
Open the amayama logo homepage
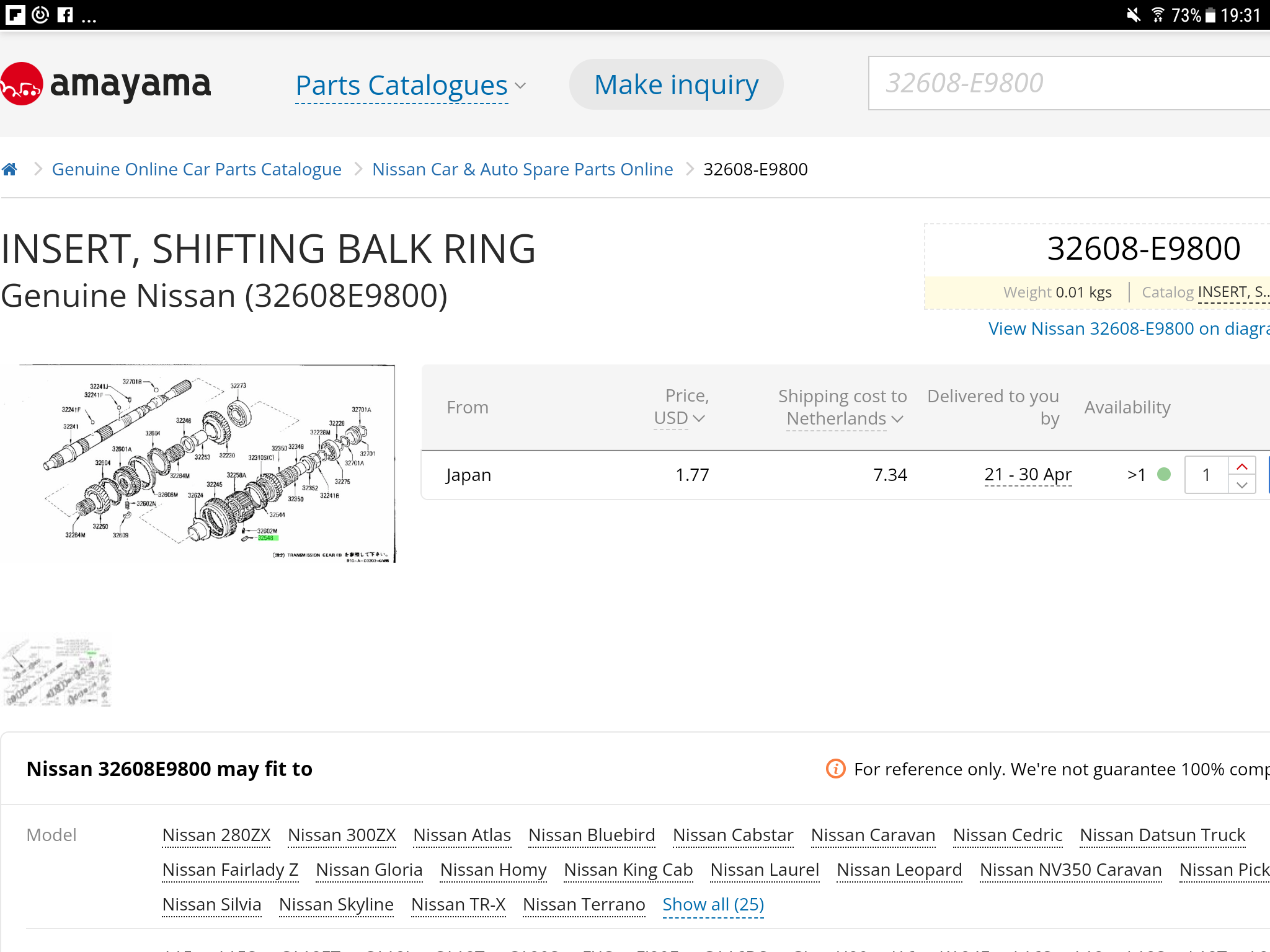click(105, 84)
